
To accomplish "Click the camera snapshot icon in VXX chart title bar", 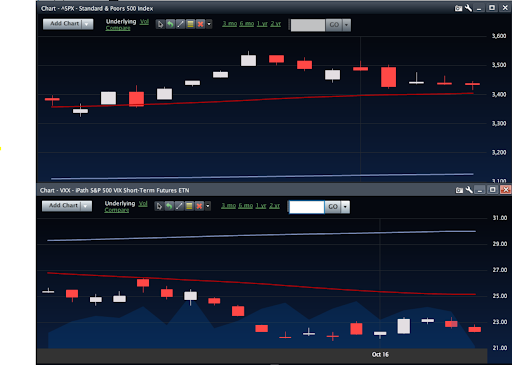I will click(459, 190).
